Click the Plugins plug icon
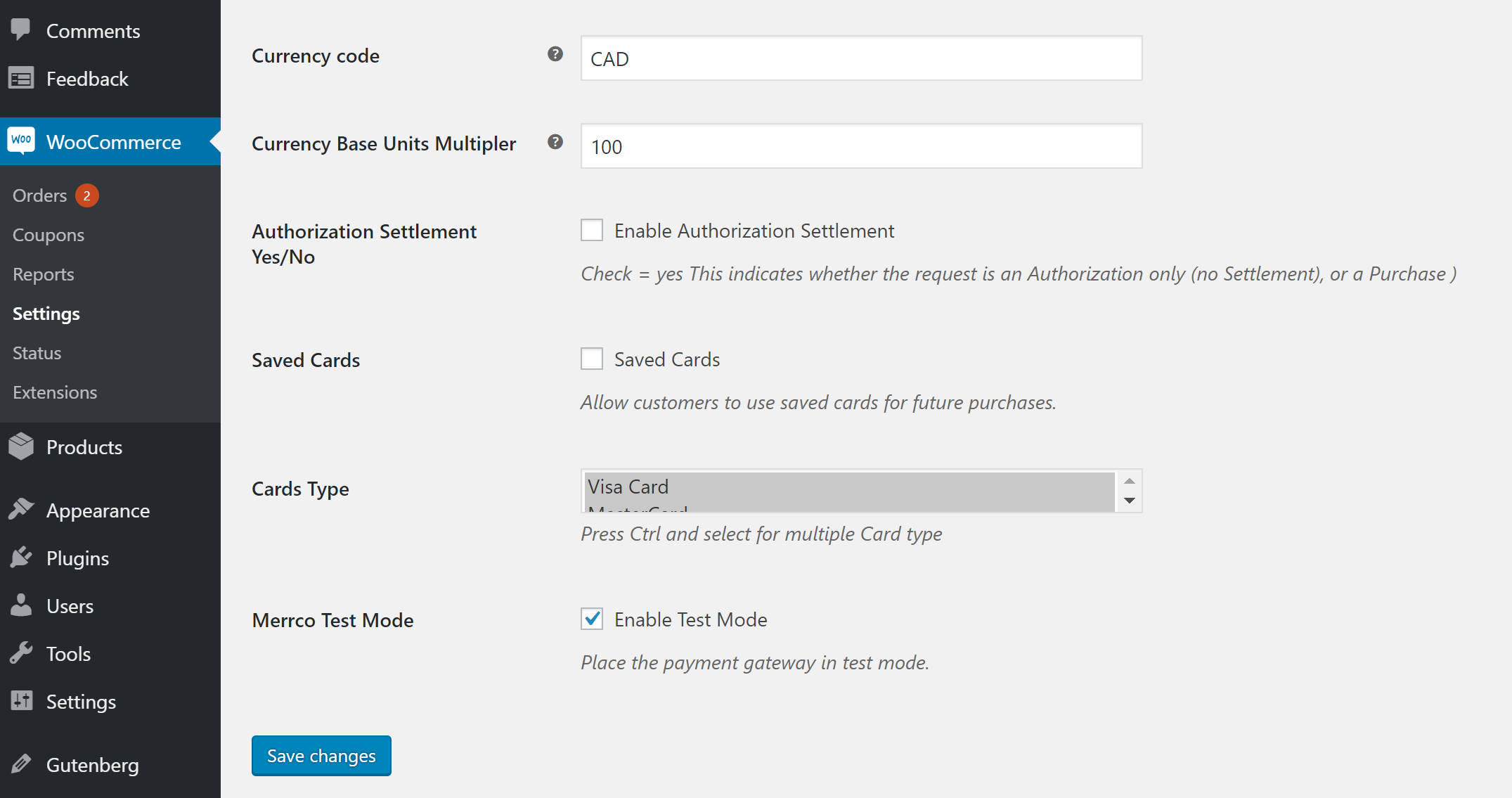The height and width of the screenshot is (798, 1512). pyautogui.click(x=21, y=558)
